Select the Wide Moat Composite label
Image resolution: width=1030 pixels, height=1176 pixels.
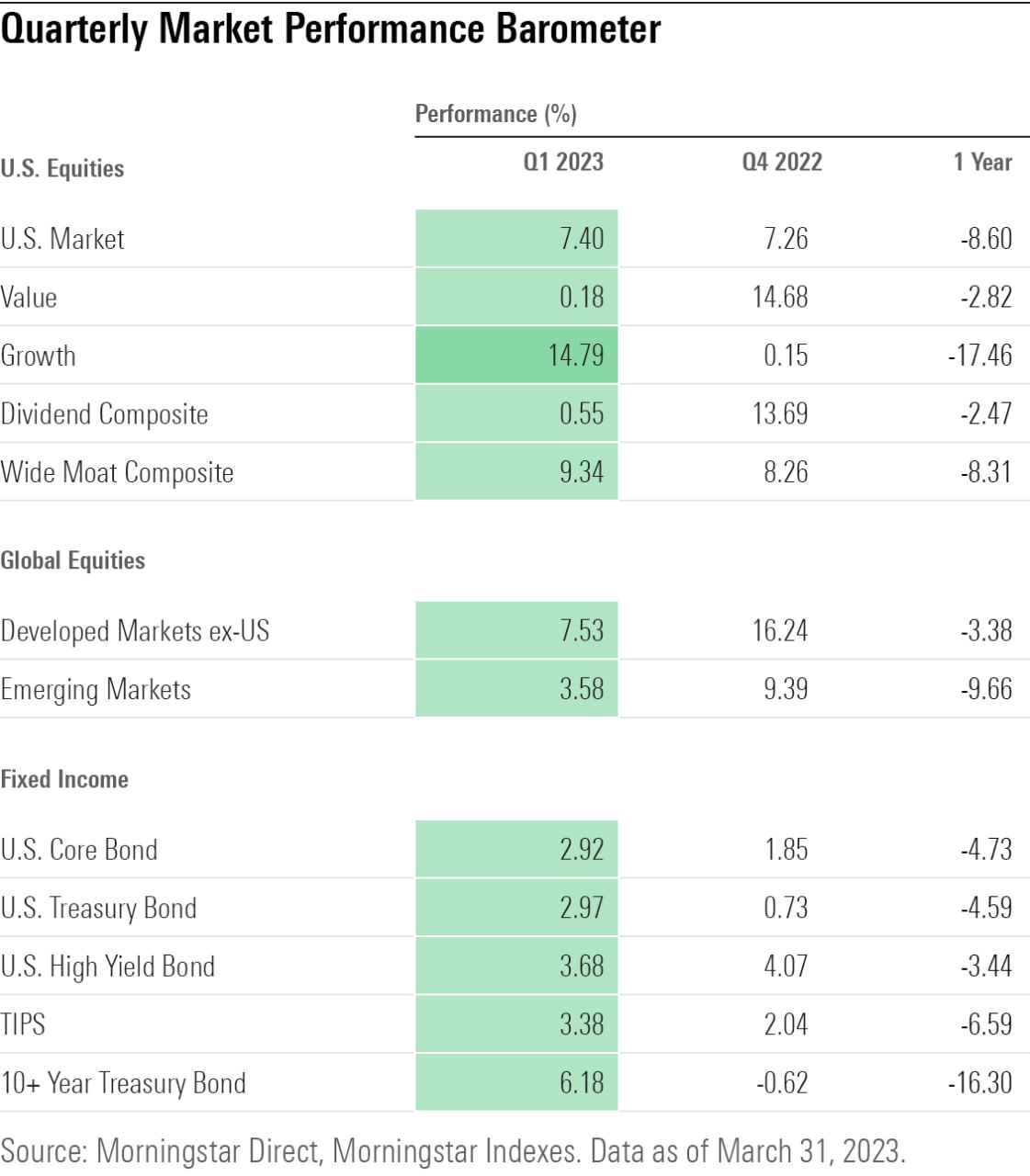point(118,472)
